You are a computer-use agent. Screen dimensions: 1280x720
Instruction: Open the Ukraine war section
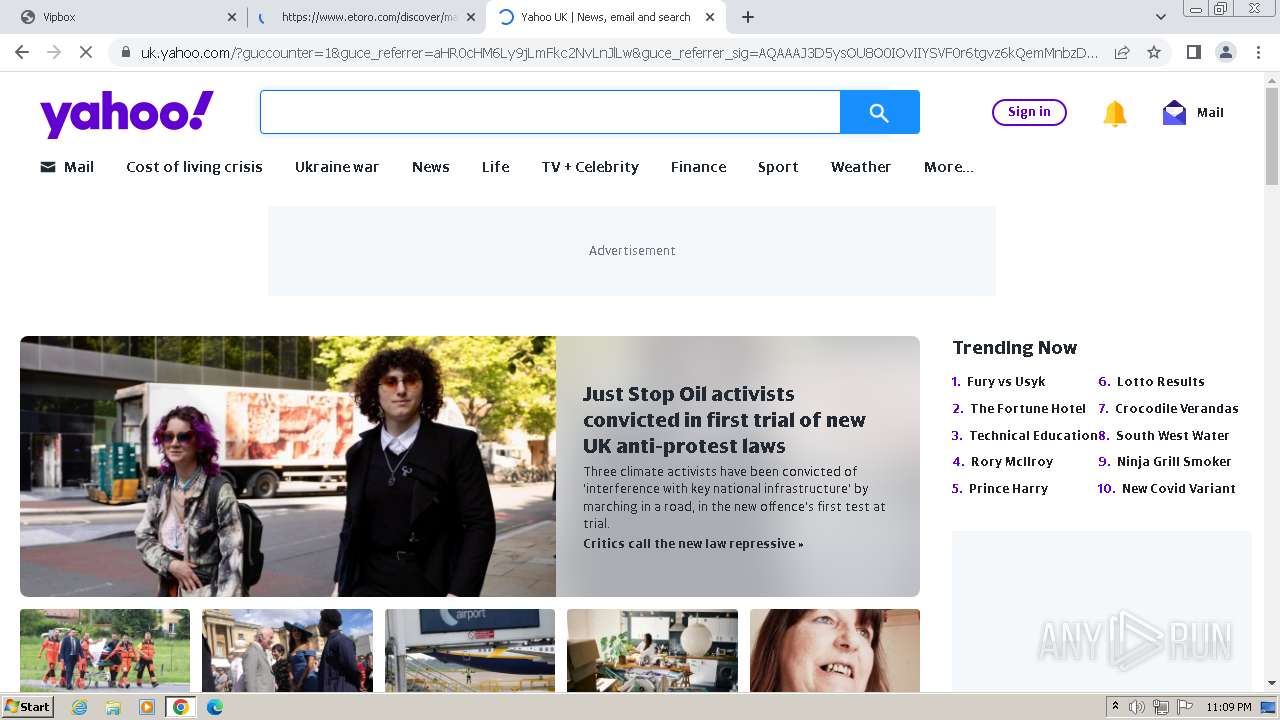(337, 167)
